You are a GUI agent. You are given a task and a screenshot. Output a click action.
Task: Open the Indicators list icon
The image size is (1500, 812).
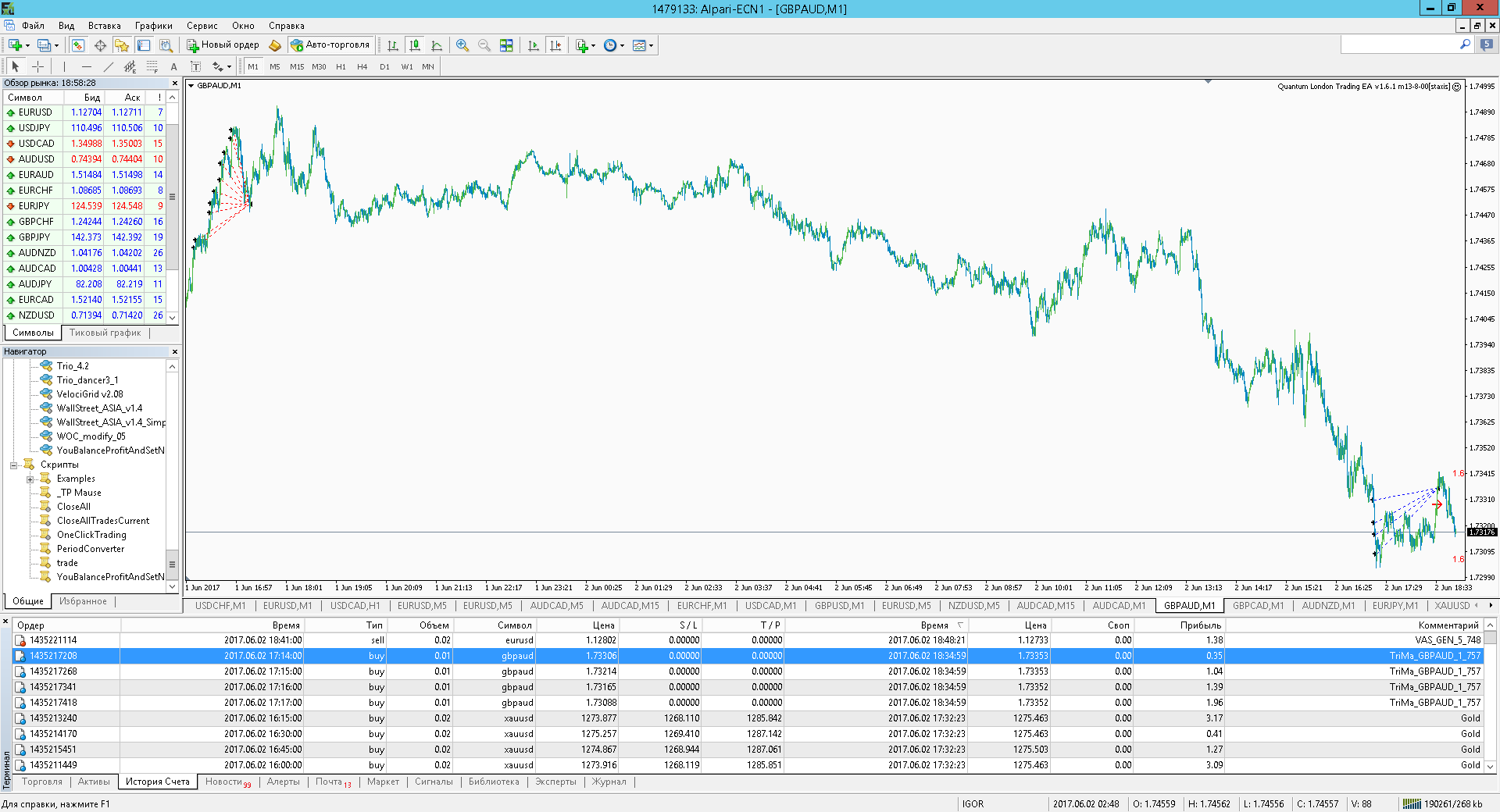click(x=582, y=45)
